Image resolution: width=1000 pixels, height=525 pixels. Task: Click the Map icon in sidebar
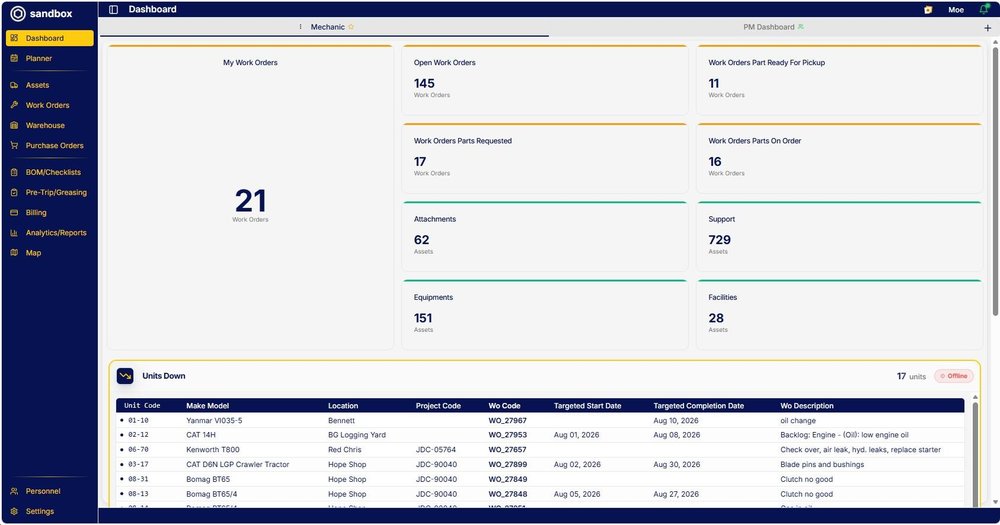pos(14,253)
